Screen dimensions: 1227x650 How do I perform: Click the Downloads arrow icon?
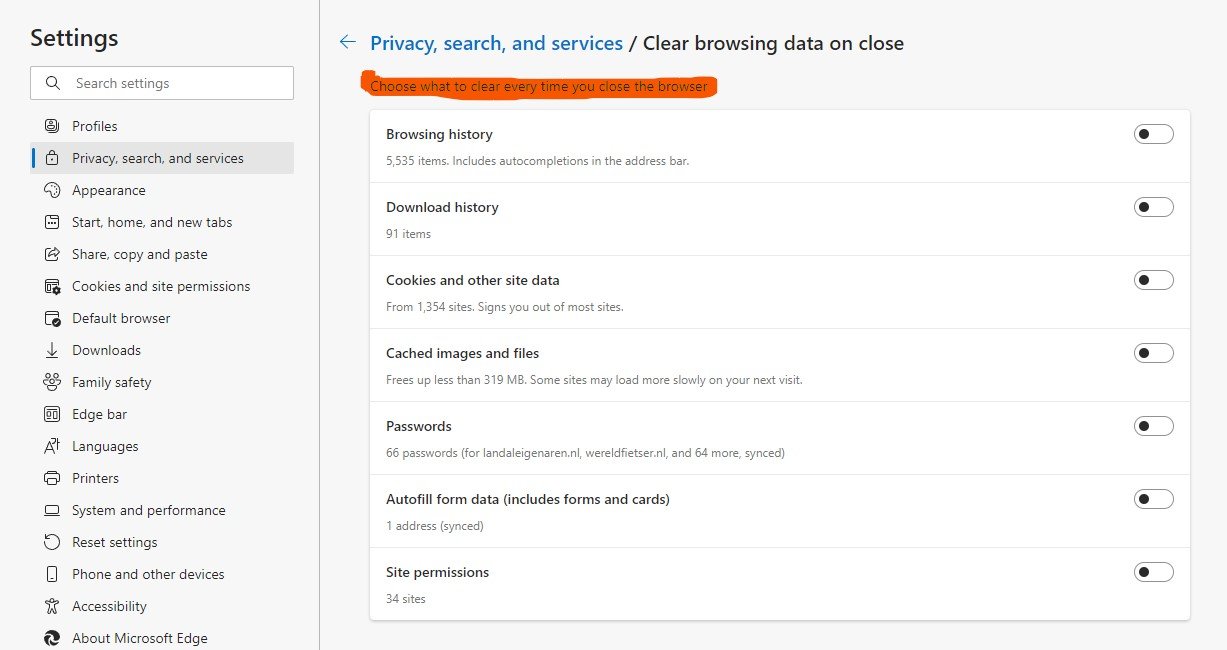[x=53, y=350]
